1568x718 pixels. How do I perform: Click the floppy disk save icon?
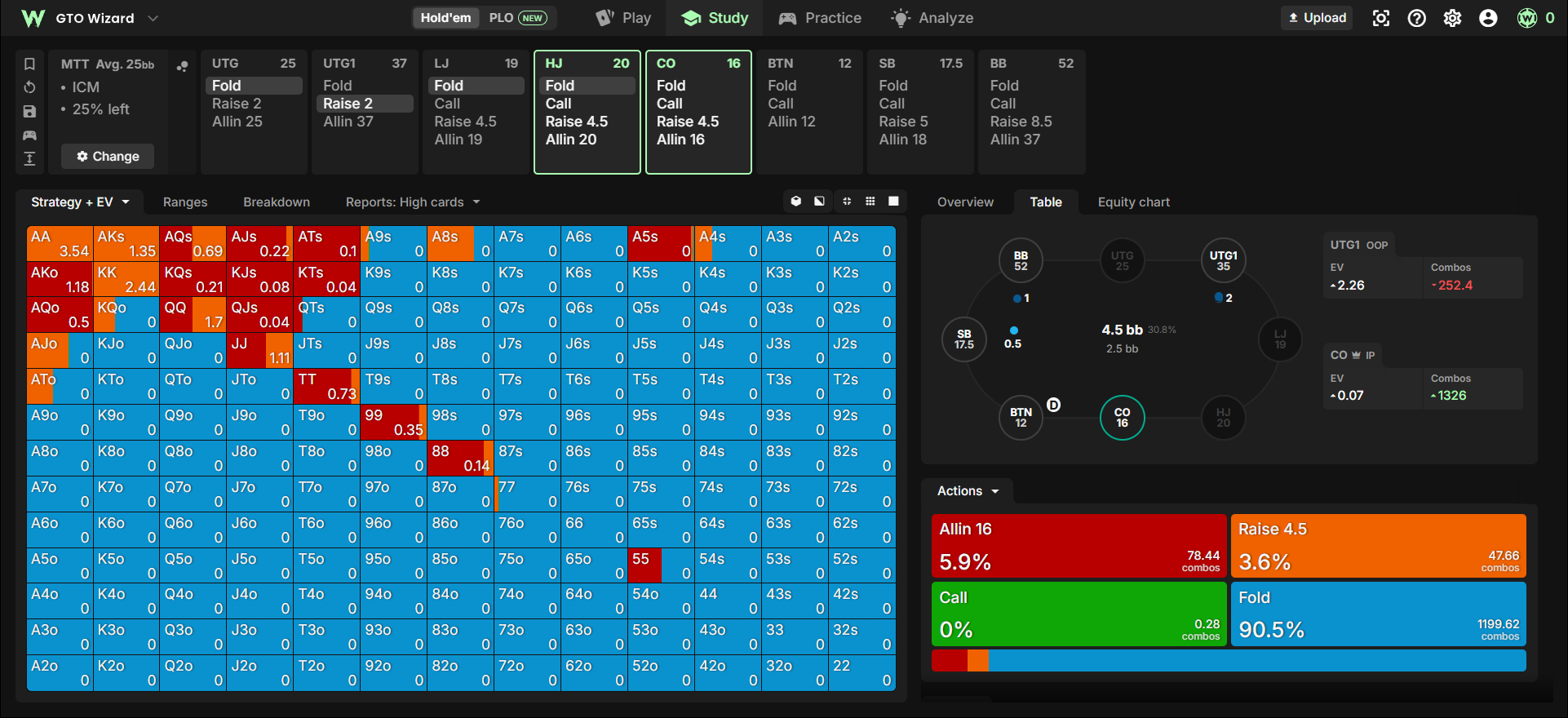[x=29, y=111]
